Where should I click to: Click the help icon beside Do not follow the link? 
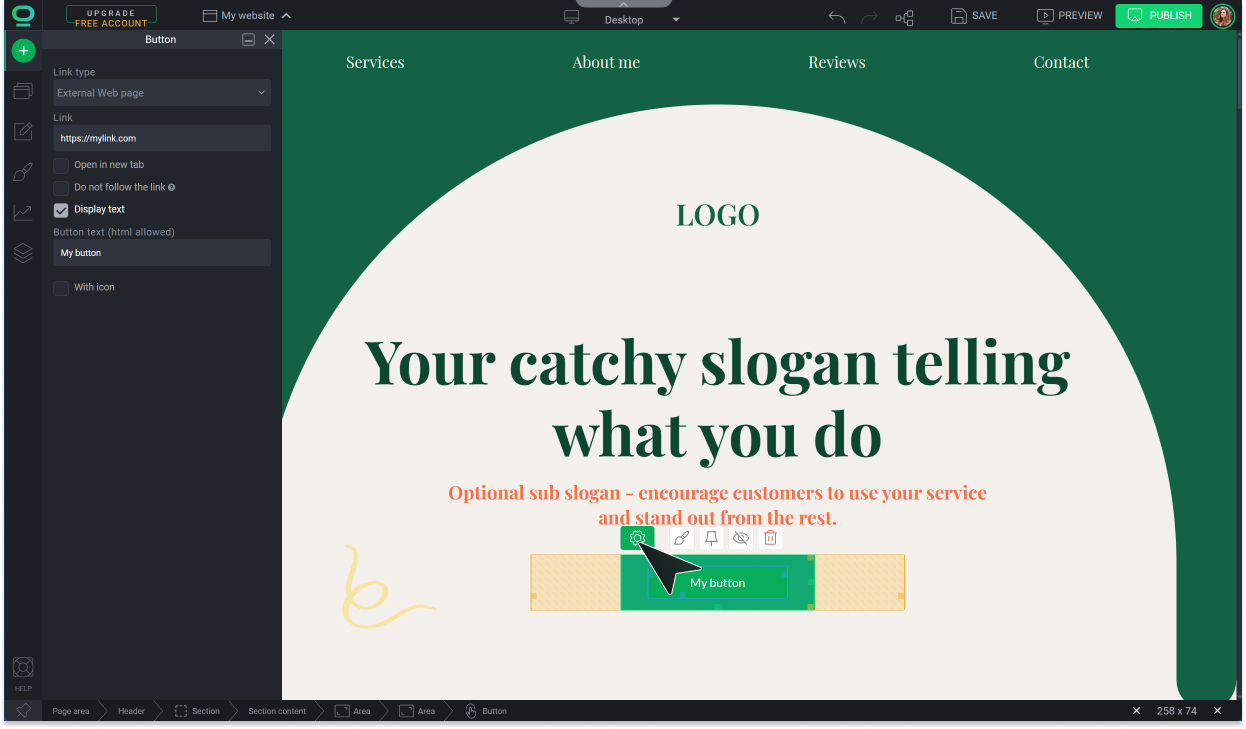click(x=172, y=187)
